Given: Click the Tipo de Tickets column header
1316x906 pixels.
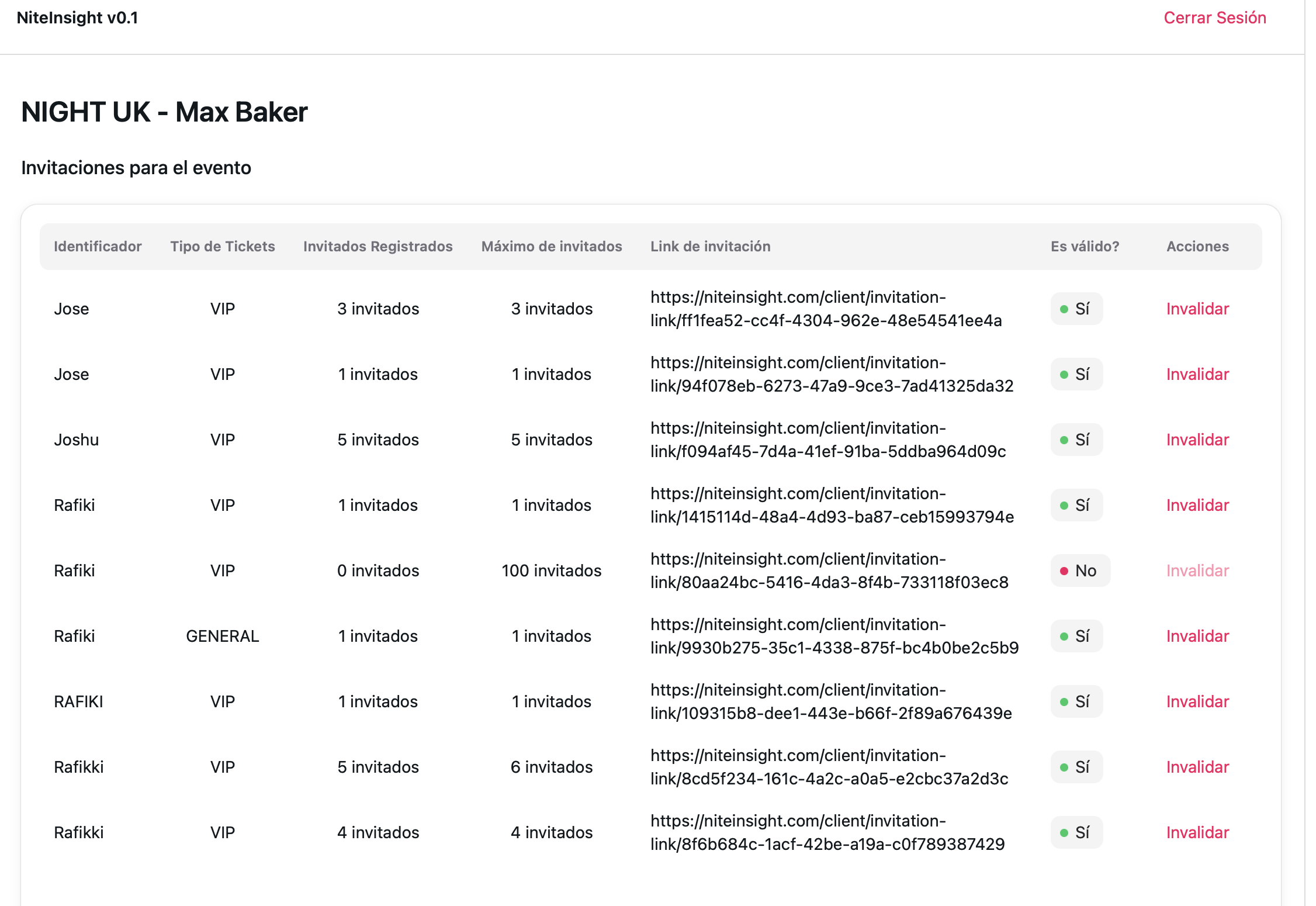Looking at the screenshot, I should [x=222, y=246].
